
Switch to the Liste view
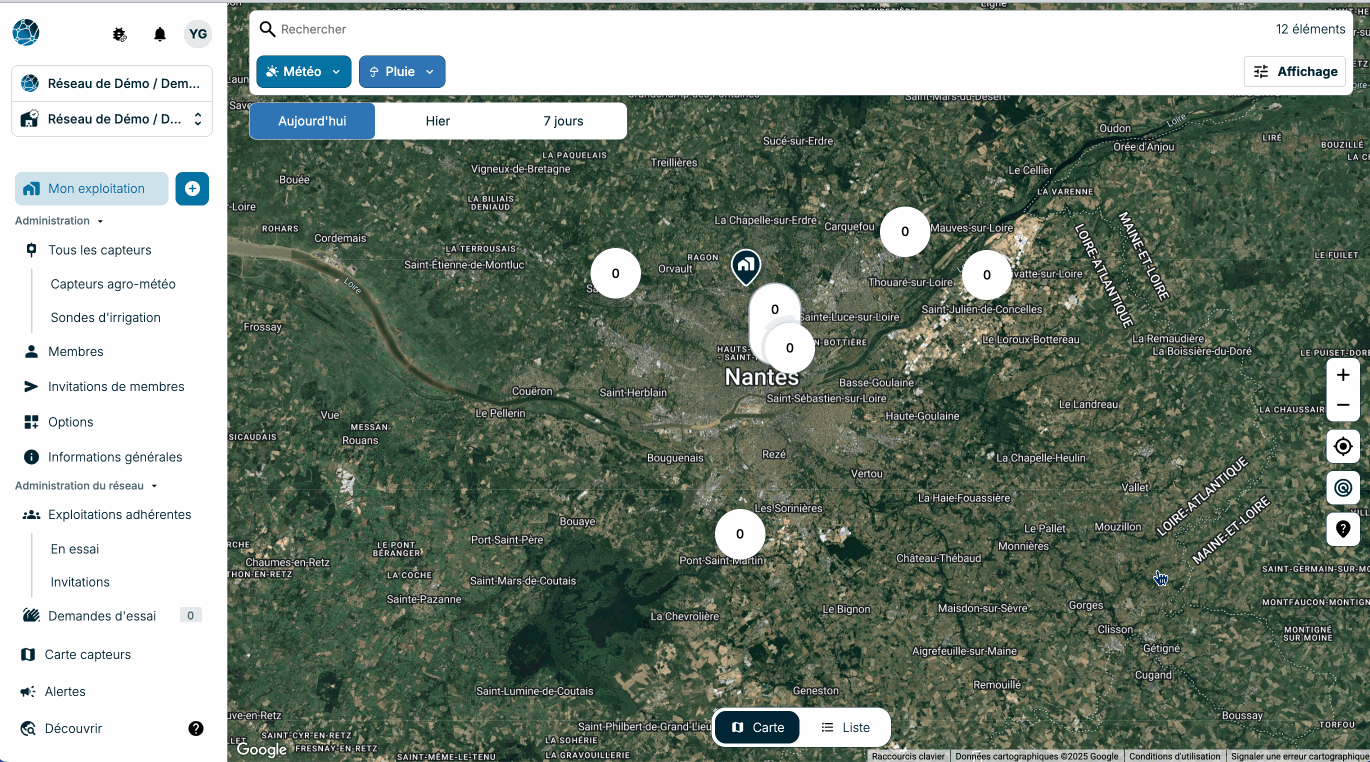[845, 727]
